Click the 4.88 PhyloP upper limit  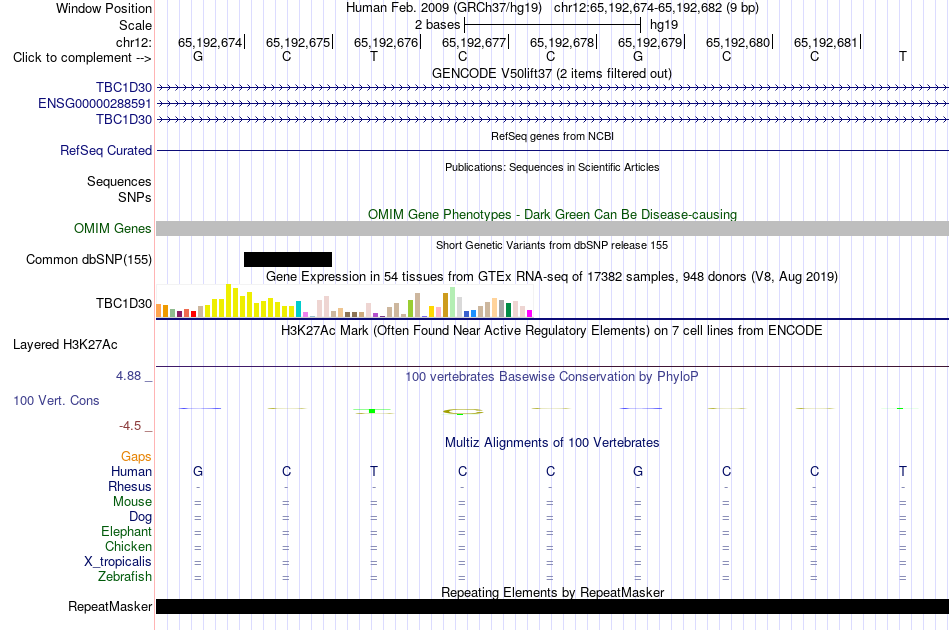coord(128,376)
